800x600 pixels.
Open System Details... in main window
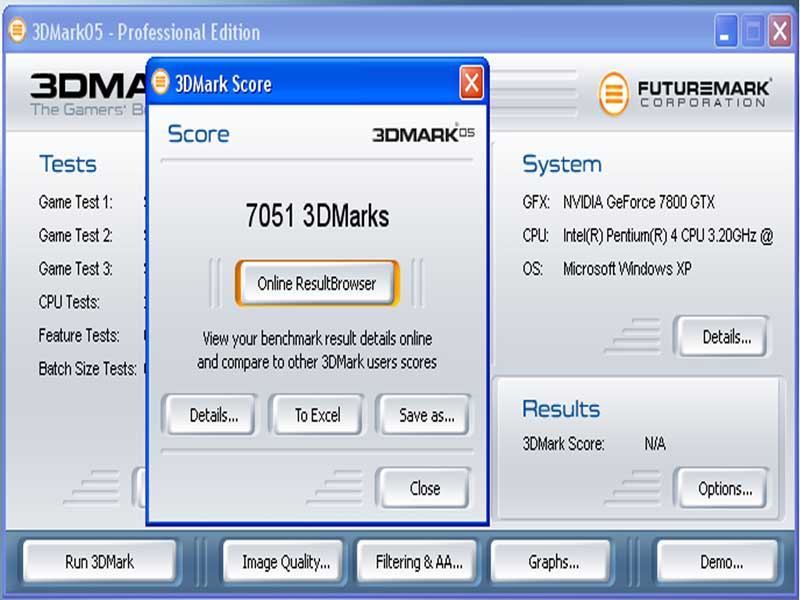(723, 337)
